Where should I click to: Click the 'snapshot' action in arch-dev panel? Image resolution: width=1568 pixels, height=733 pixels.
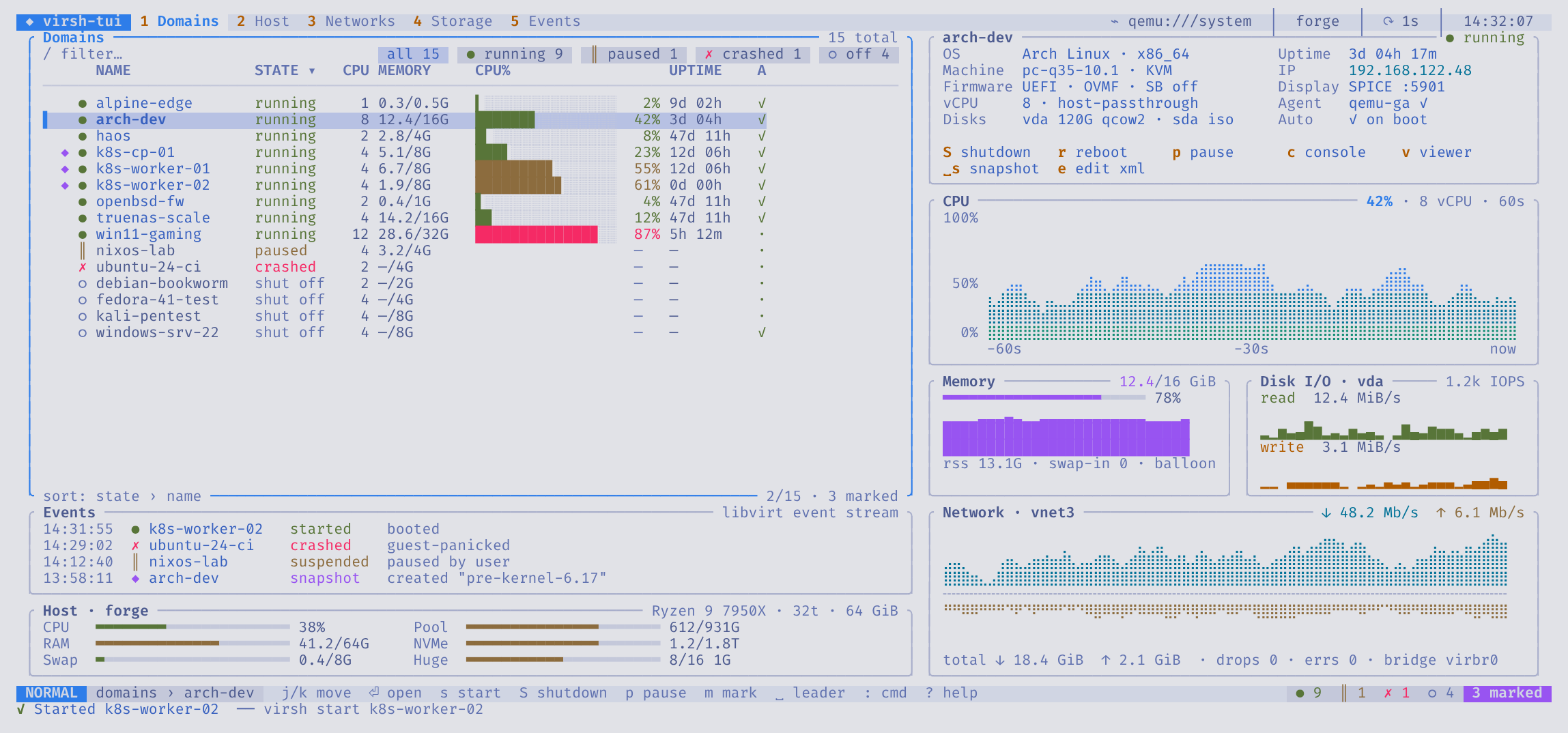click(991, 169)
